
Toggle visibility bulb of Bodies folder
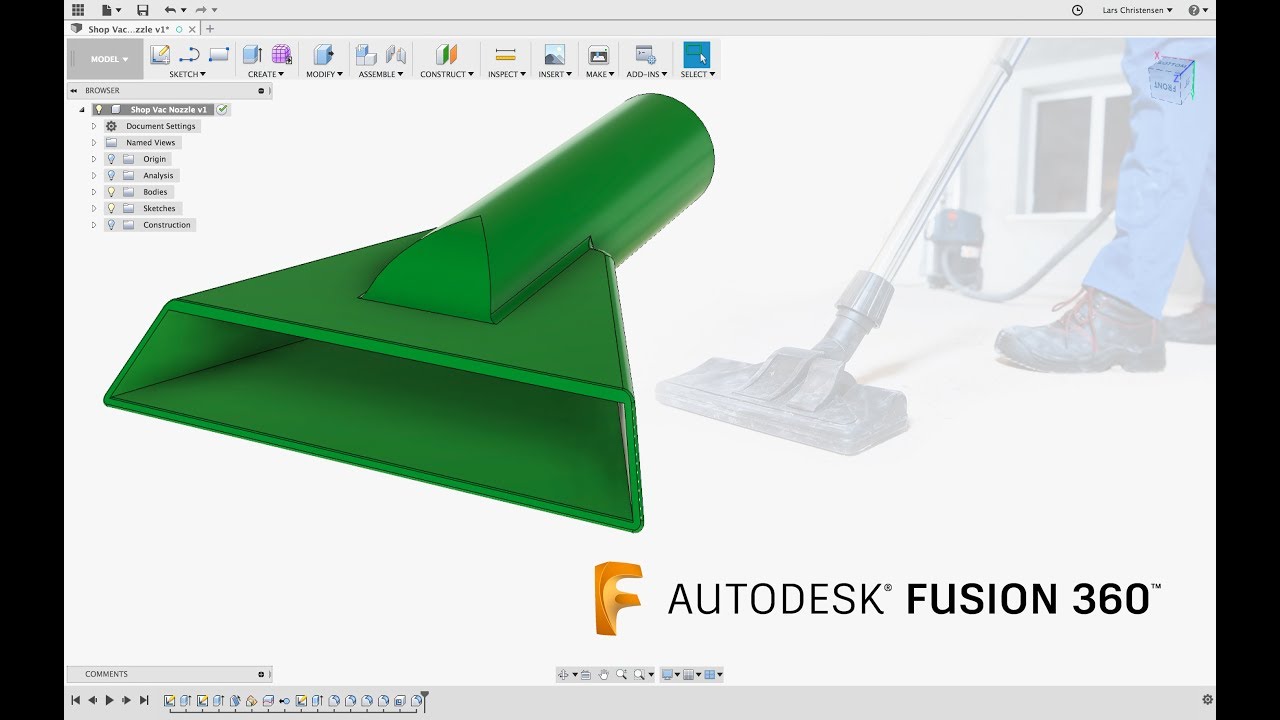point(111,192)
